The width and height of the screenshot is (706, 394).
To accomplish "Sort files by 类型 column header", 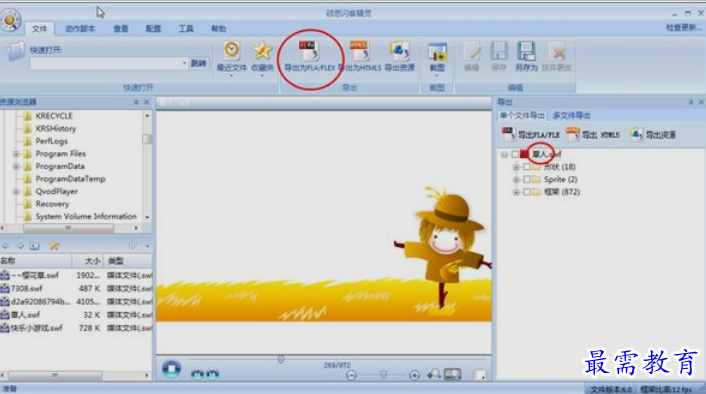I will pyautogui.click(x=128, y=261).
